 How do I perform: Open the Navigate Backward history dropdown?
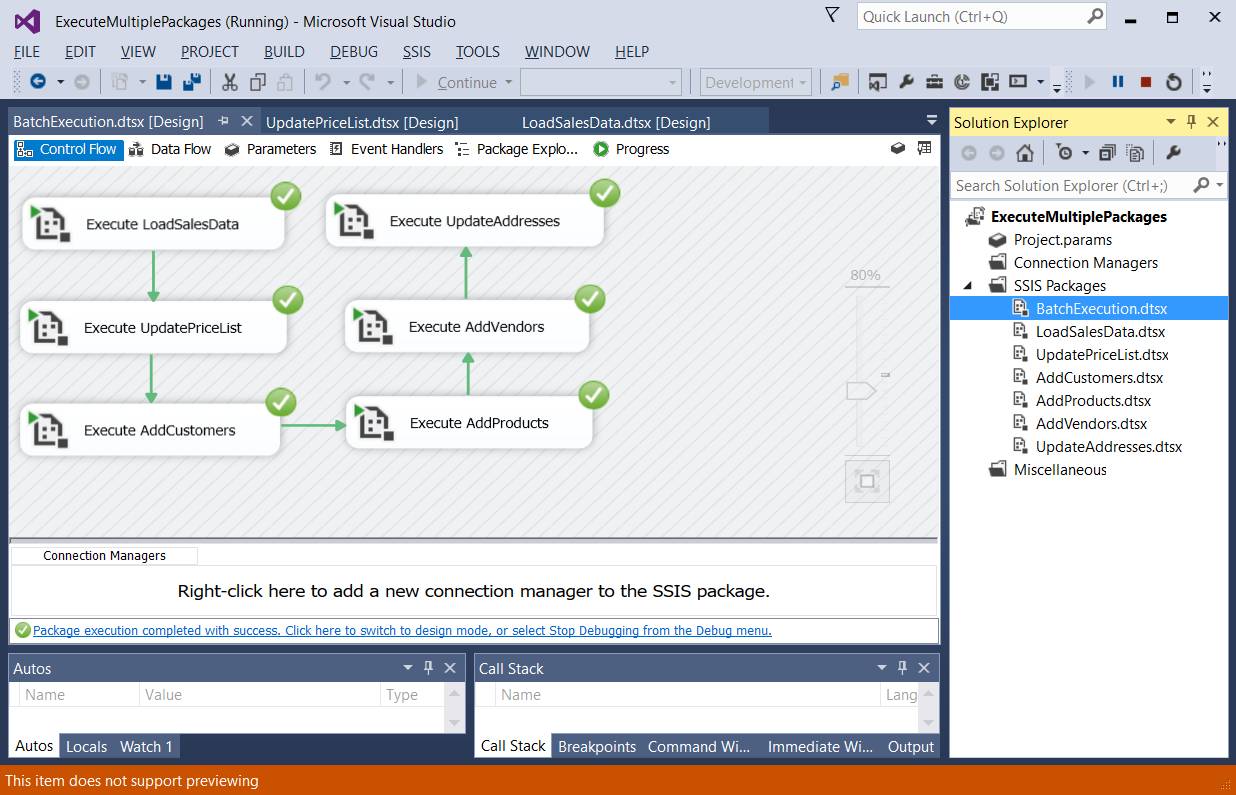coord(60,82)
